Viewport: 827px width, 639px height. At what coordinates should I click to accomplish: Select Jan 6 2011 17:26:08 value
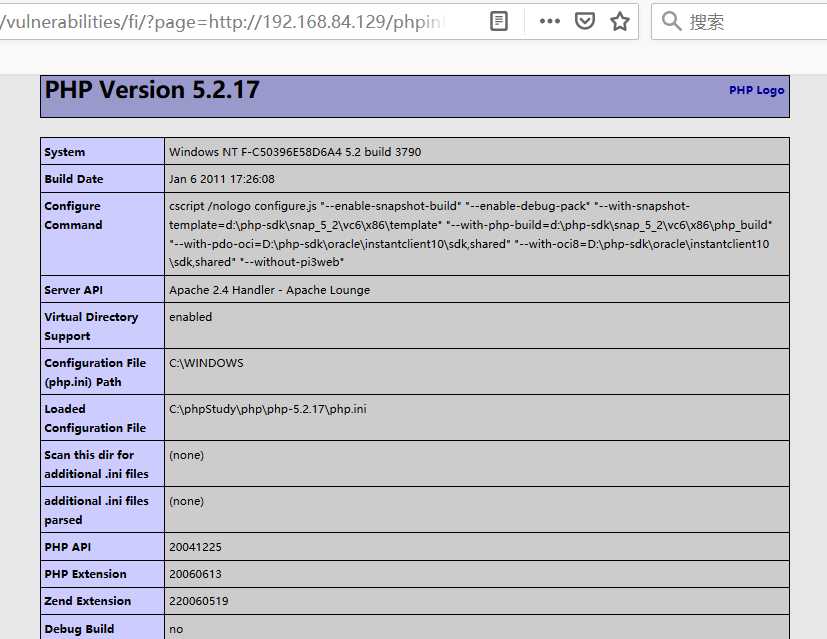coord(222,179)
